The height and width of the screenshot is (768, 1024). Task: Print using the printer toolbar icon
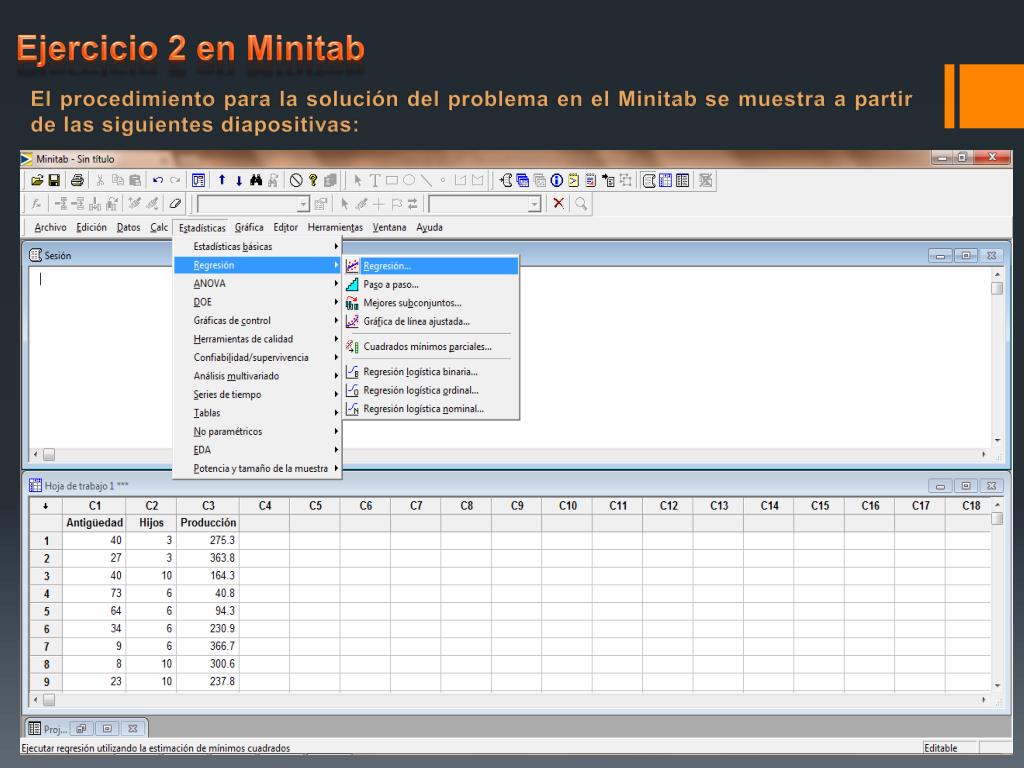pos(77,180)
